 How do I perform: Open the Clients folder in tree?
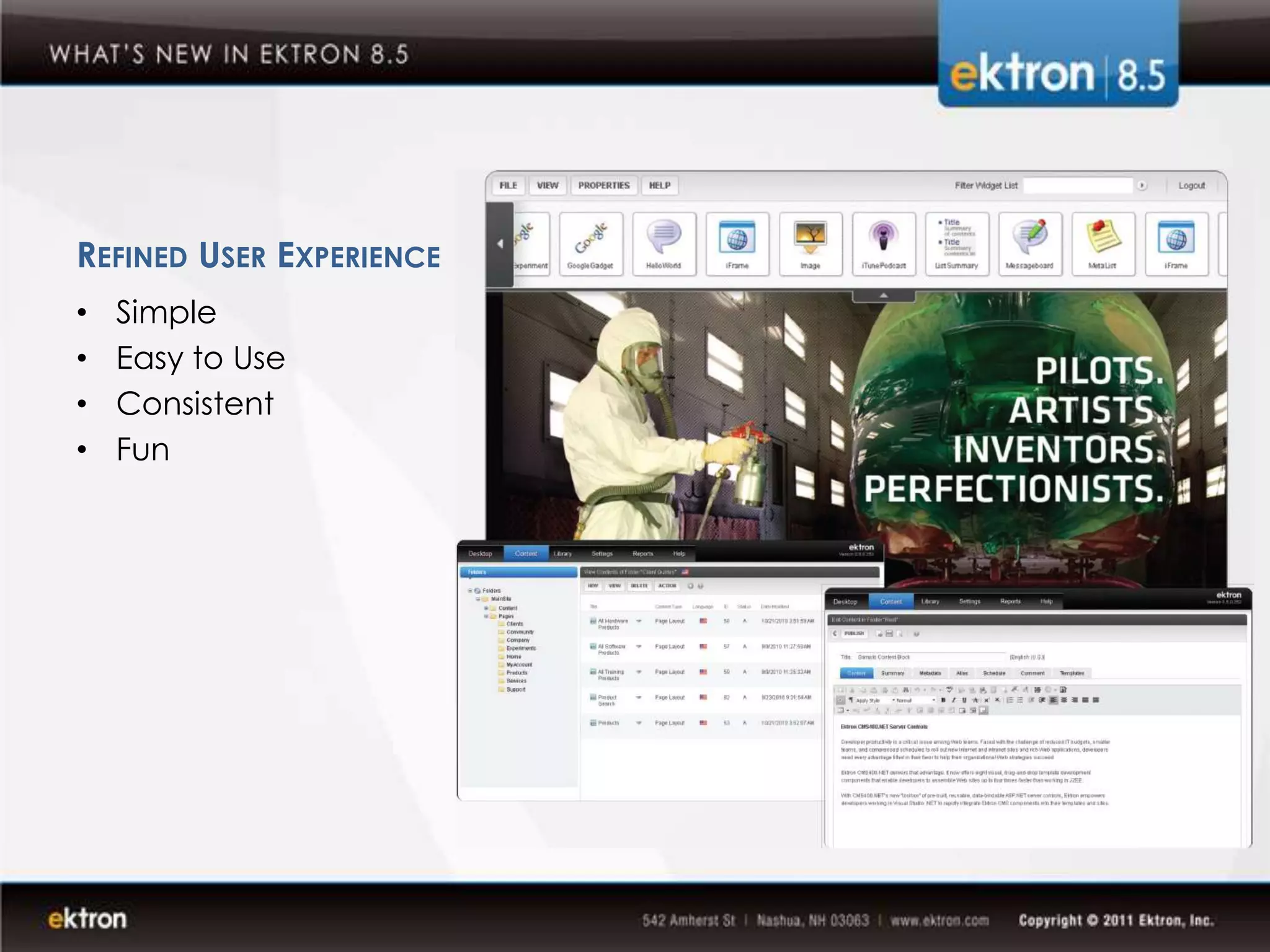pyautogui.click(x=514, y=624)
